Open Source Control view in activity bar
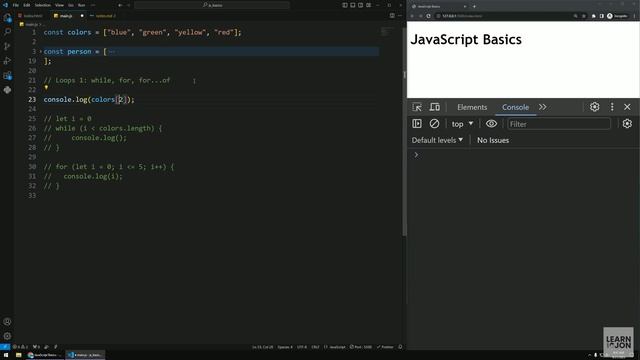640x360 pixels. 7,46
